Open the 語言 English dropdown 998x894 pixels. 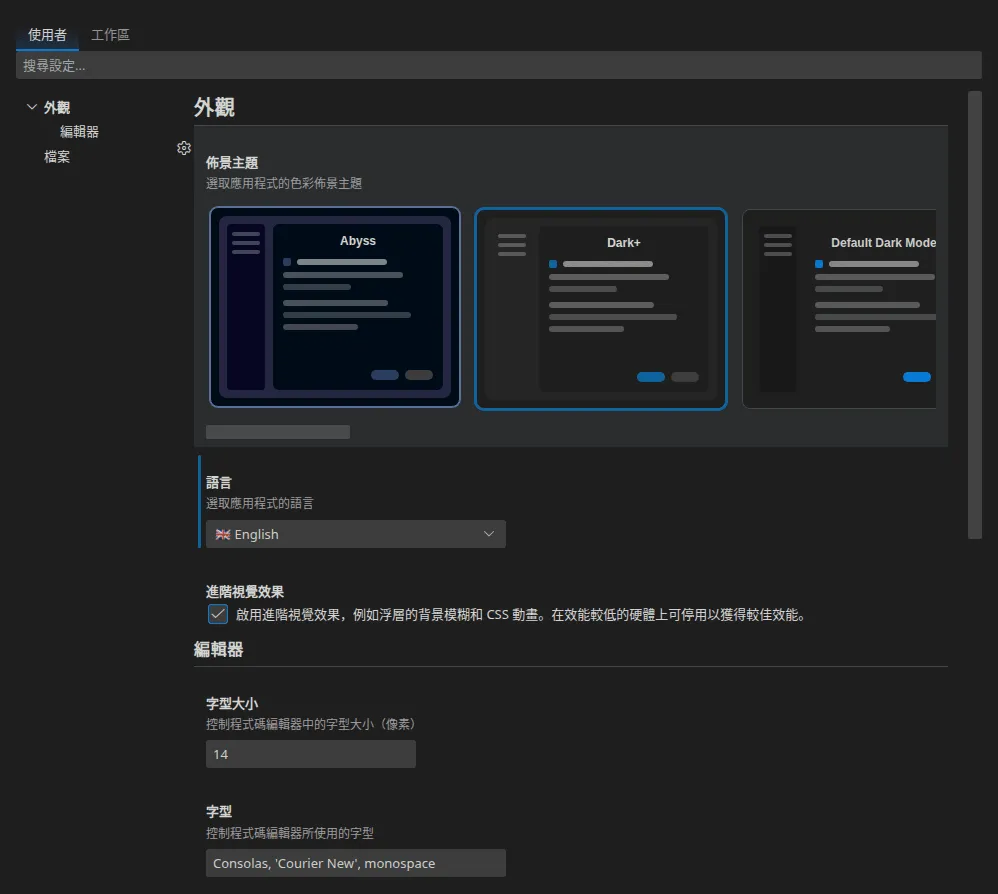point(356,534)
